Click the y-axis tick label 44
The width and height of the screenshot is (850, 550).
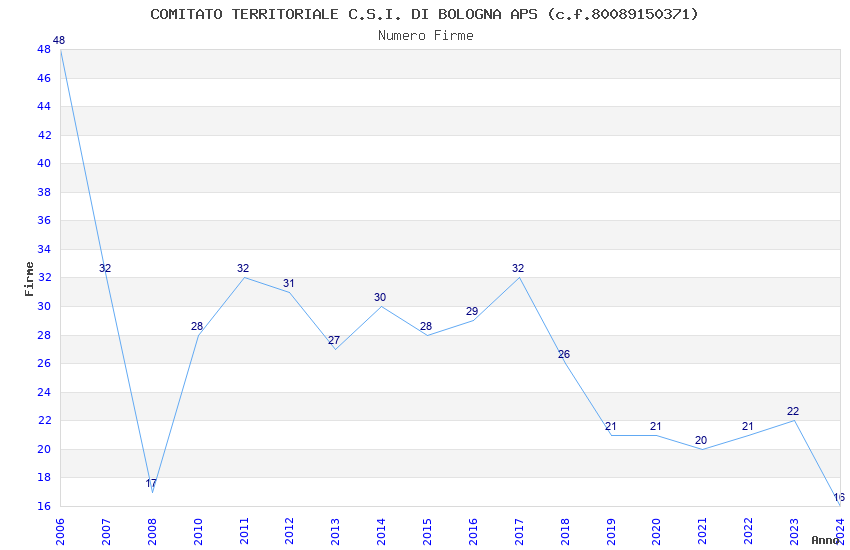44,106
